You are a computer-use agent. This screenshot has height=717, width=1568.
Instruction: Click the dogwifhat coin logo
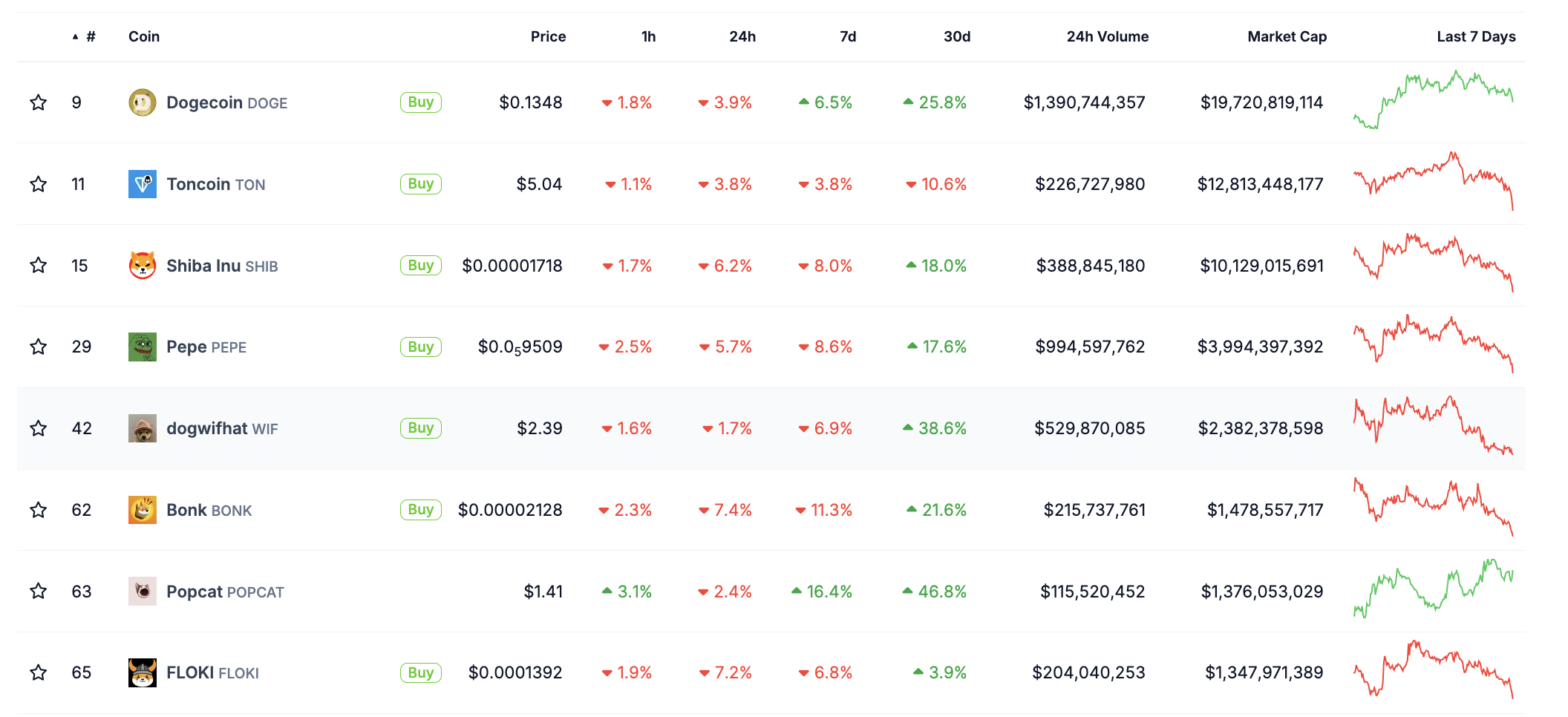(142, 428)
